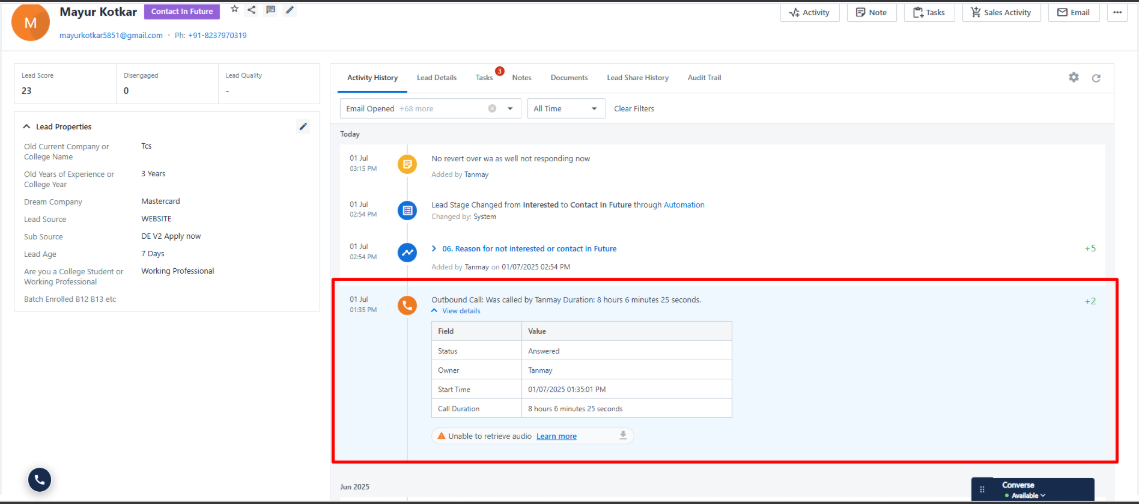Refresh the activity history
The image size is (1139, 504).
[x=1097, y=78]
